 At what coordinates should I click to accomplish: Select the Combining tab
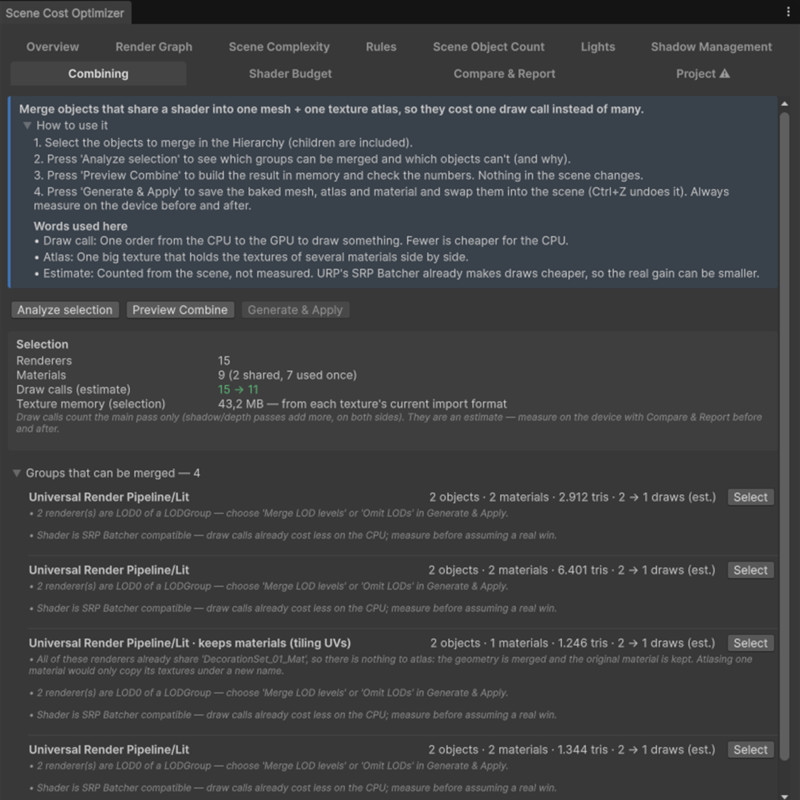(x=98, y=73)
